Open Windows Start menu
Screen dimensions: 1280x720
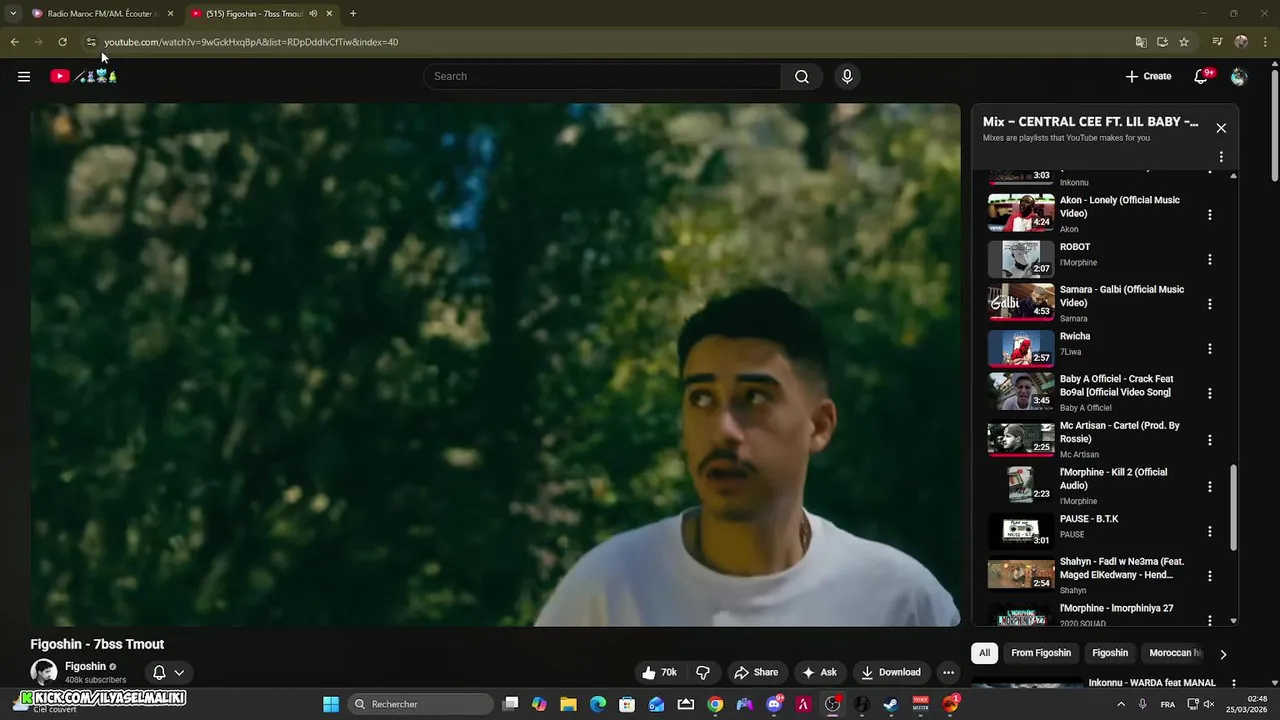click(331, 704)
